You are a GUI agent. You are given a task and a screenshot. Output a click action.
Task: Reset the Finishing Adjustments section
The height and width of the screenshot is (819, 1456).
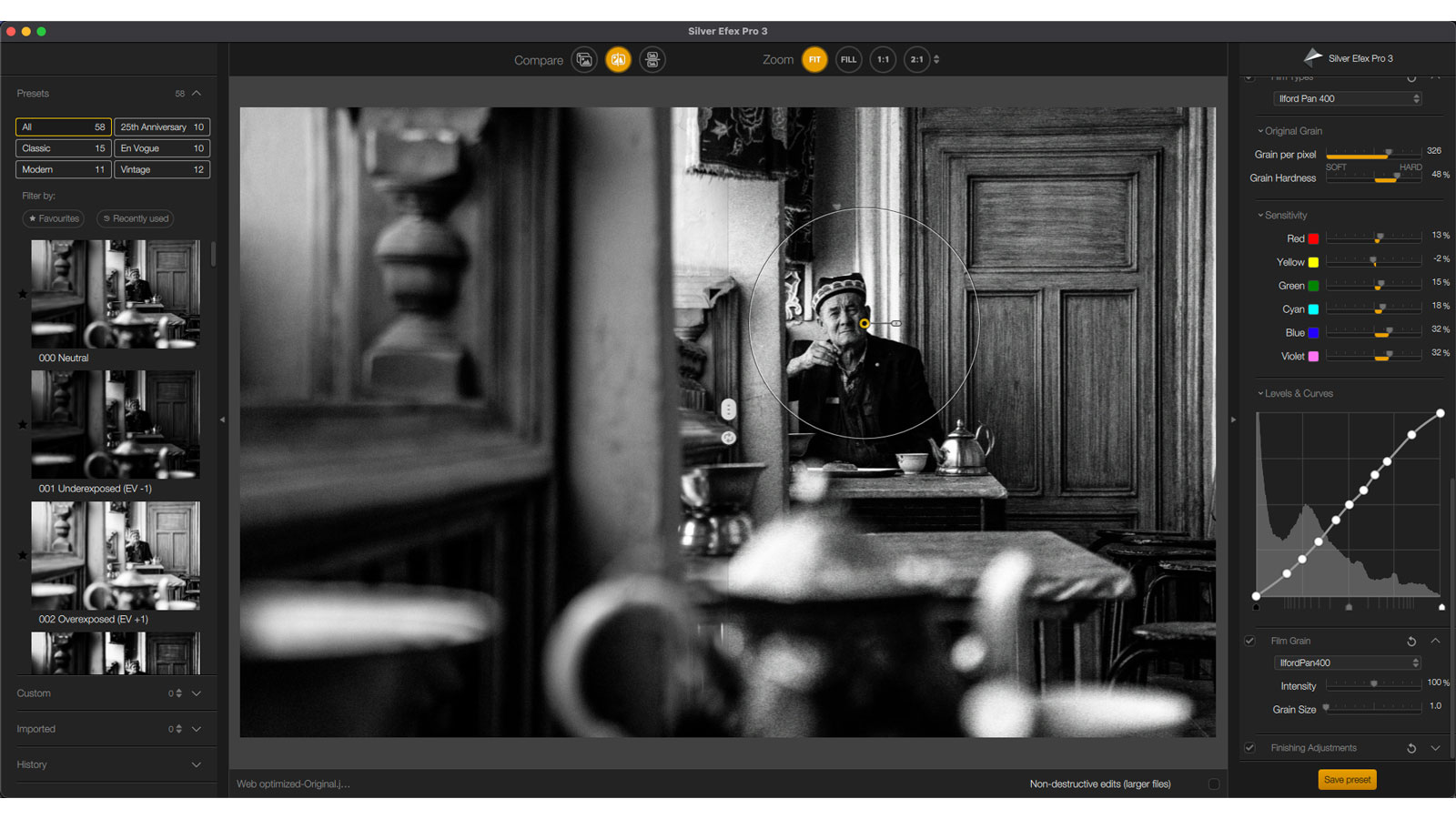tap(1411, 748)
